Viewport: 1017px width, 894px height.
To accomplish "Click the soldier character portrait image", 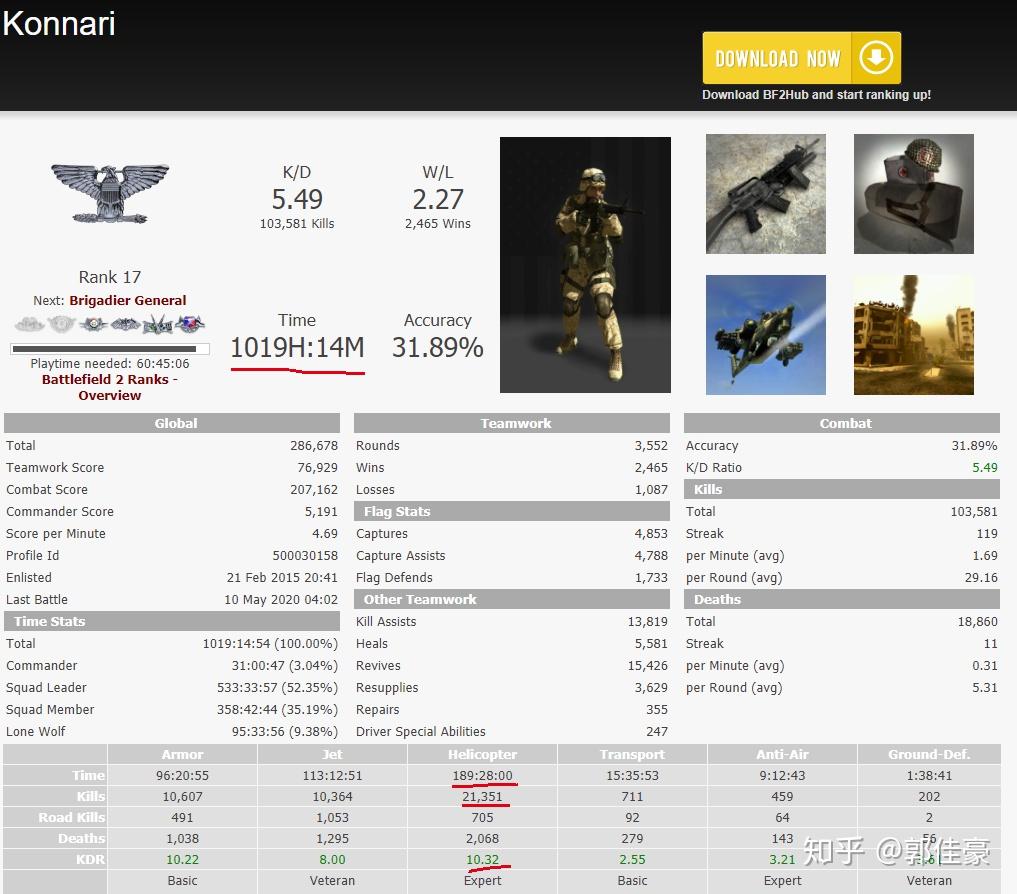I will click(585, 265).
